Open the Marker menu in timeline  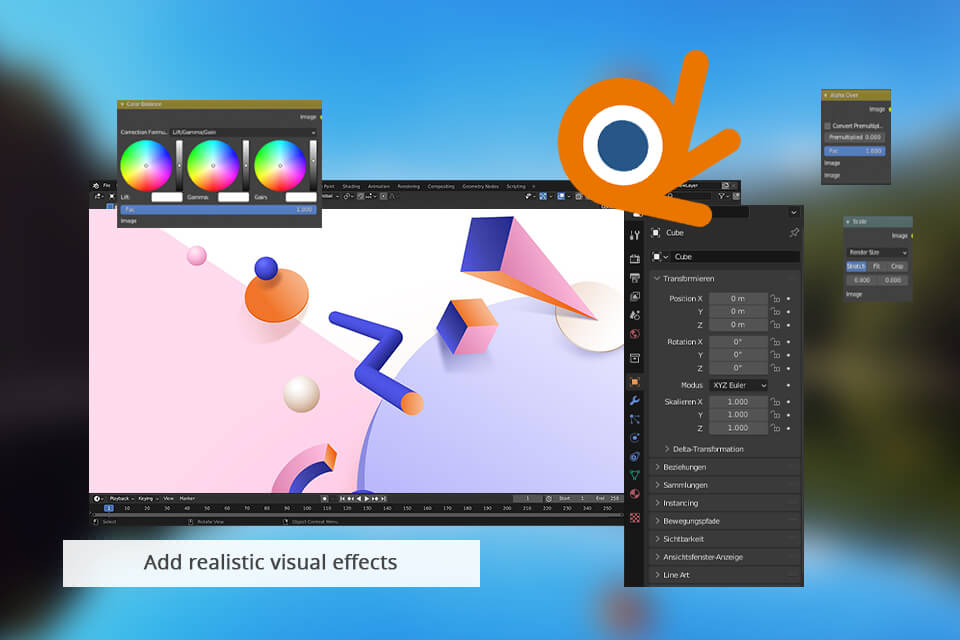click(187, 499)
